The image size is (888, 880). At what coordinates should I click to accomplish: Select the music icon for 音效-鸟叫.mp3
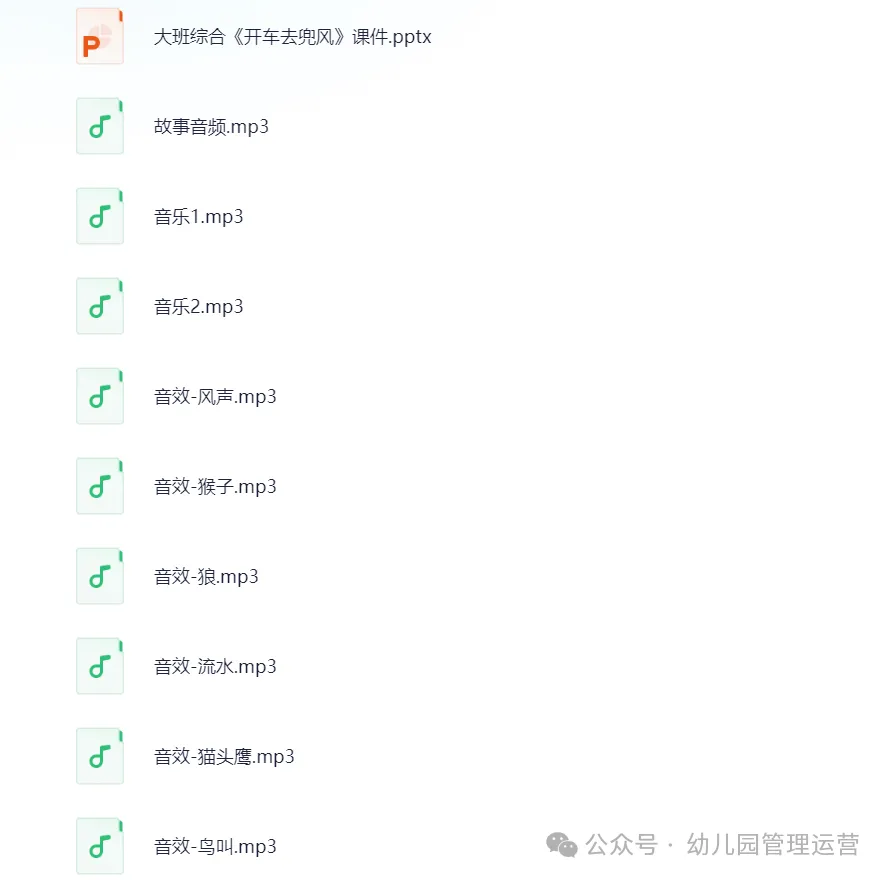click(100, 847)
